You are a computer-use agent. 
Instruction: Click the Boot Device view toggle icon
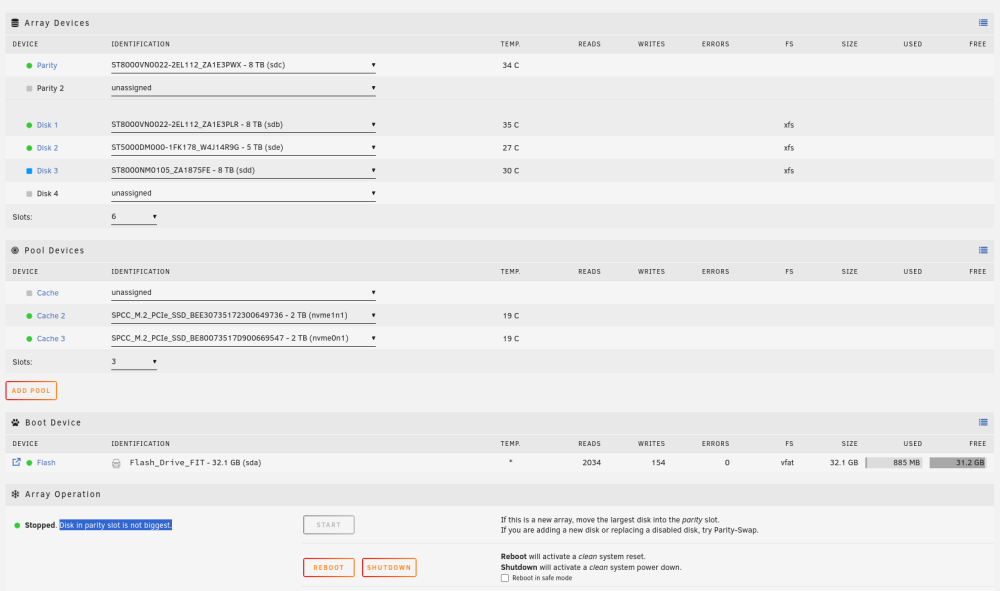coord(983,423)
